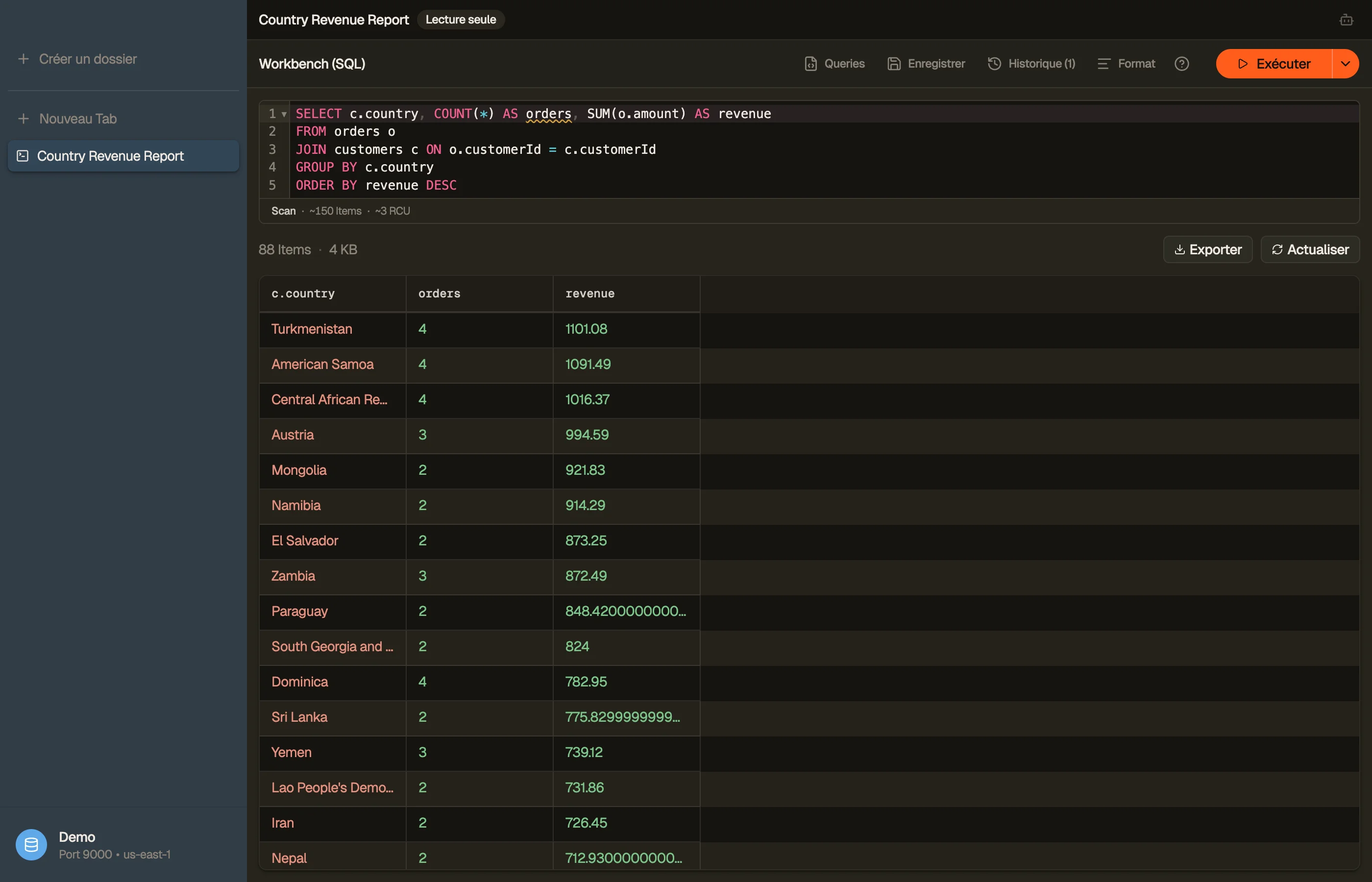This screenshot has width=1372, height=882.
Task: Select the Yemen cell
Action: pyautogui.click(x=333, y=753)
